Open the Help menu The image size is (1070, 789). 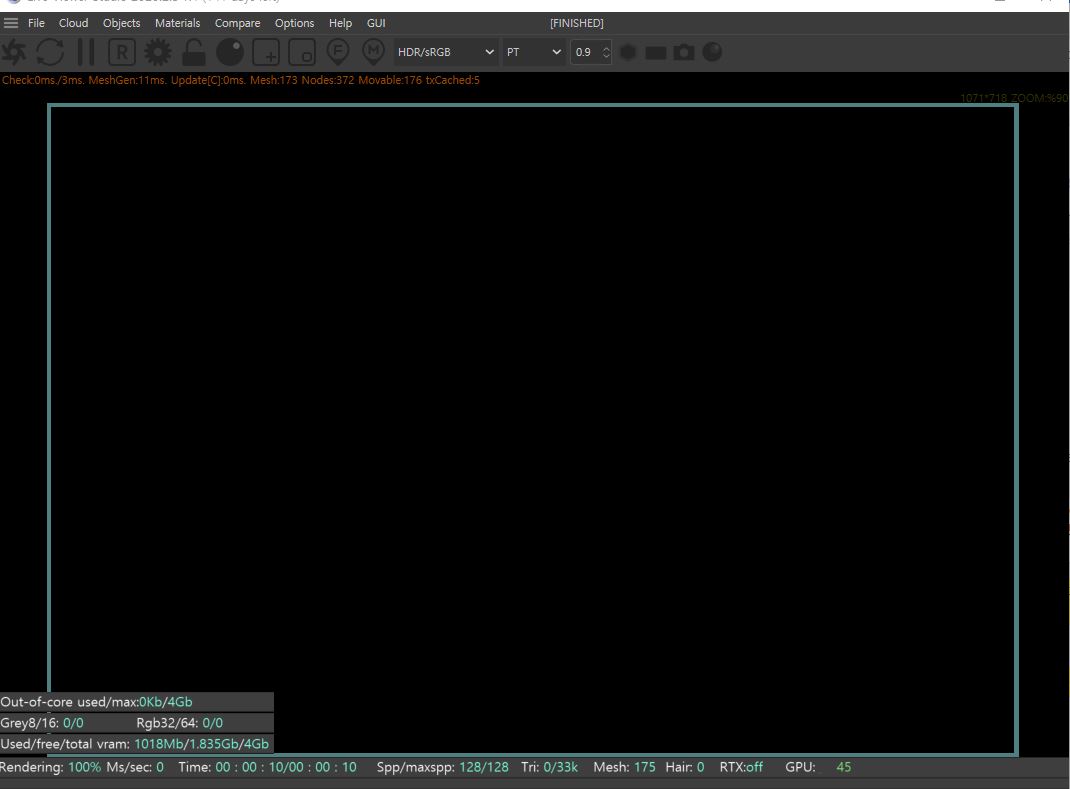click(x=340, y=23)
